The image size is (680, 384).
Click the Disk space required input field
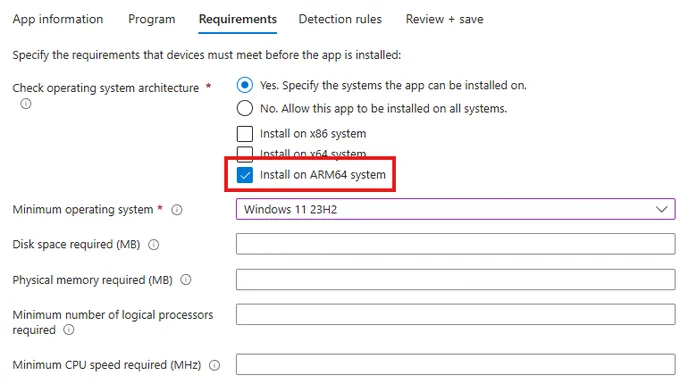coord(455,244)
